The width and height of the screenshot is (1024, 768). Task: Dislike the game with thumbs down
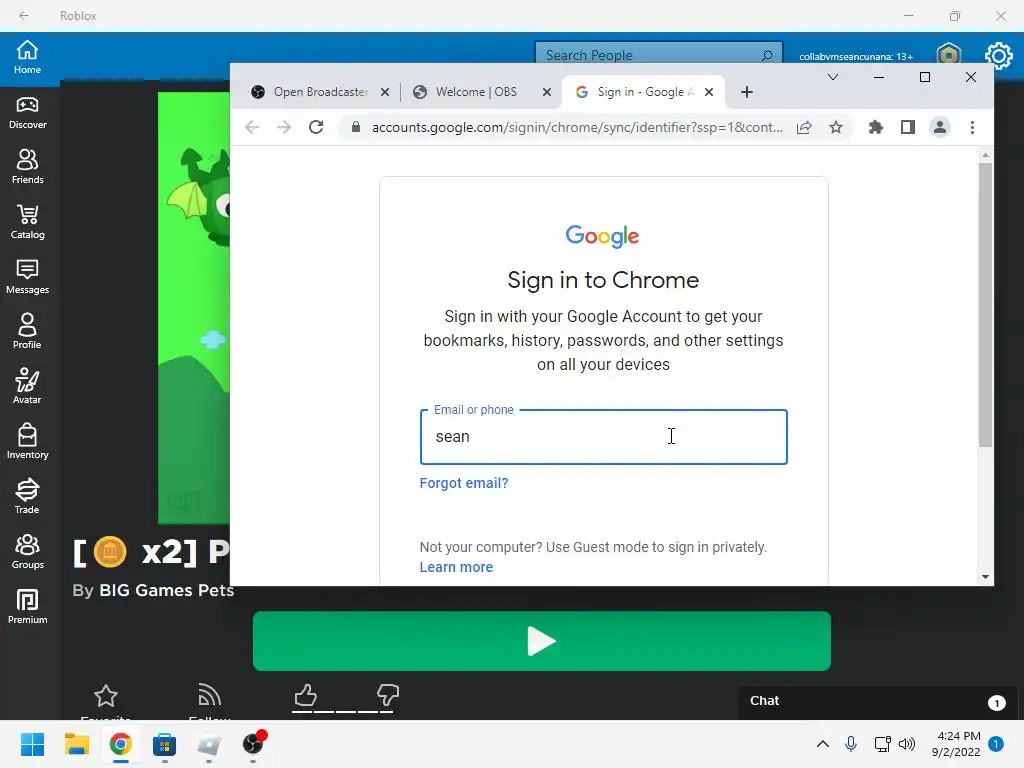388,696
